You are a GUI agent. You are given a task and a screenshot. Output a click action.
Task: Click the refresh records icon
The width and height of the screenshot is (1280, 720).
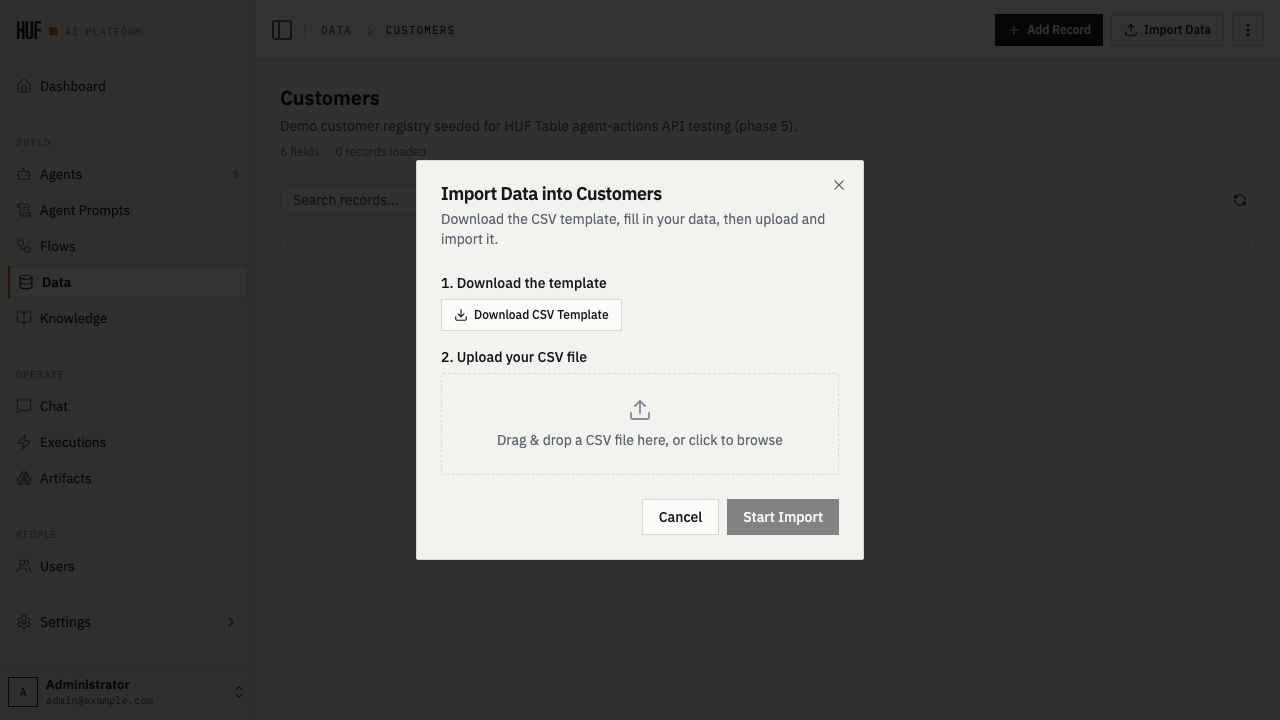click(x=1240, y=200)
